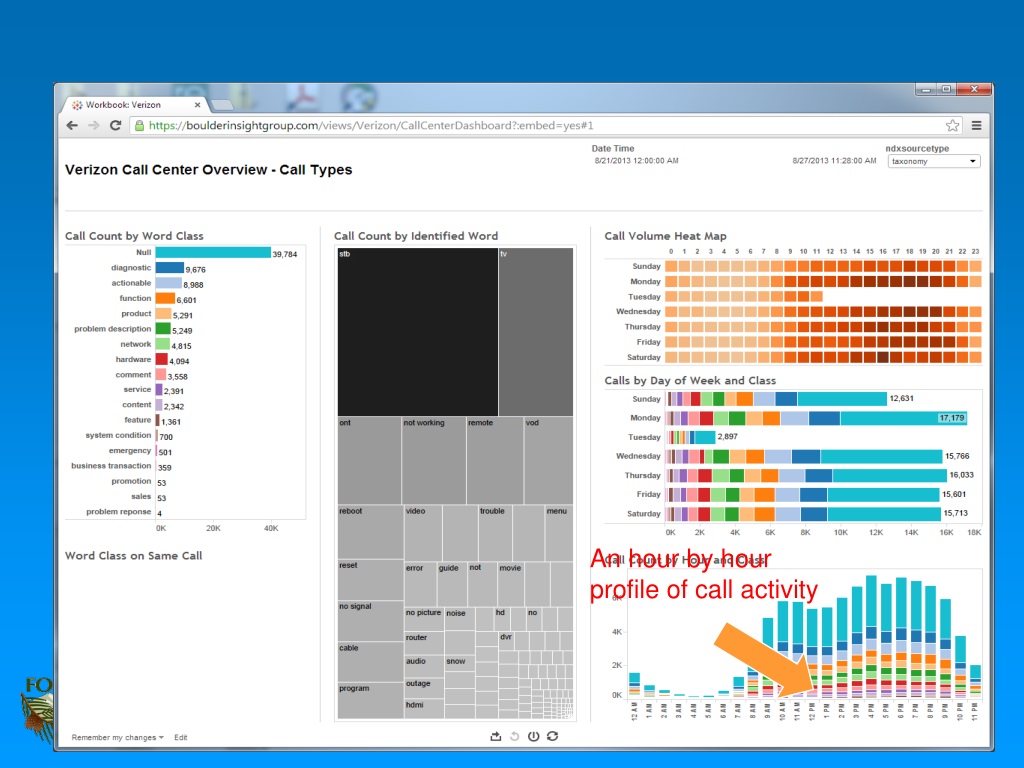Click the reboot treemap cell
The height and width of the screenshot is (768, 1024).
pos(370,532)
